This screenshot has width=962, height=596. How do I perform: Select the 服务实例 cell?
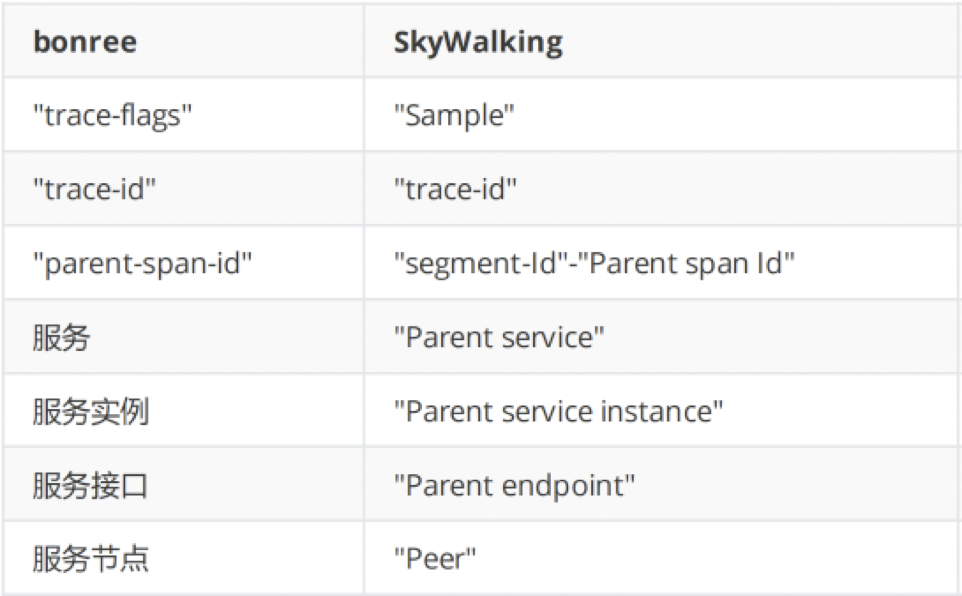[90, 411]
